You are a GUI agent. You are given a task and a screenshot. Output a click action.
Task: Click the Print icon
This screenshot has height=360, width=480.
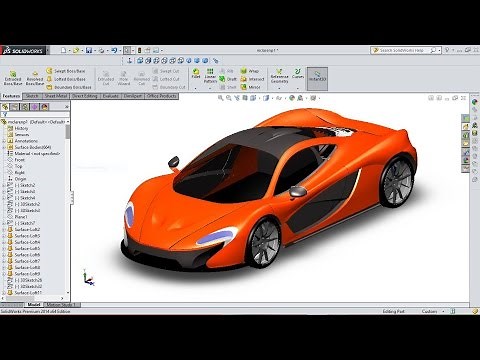[101, 50]
